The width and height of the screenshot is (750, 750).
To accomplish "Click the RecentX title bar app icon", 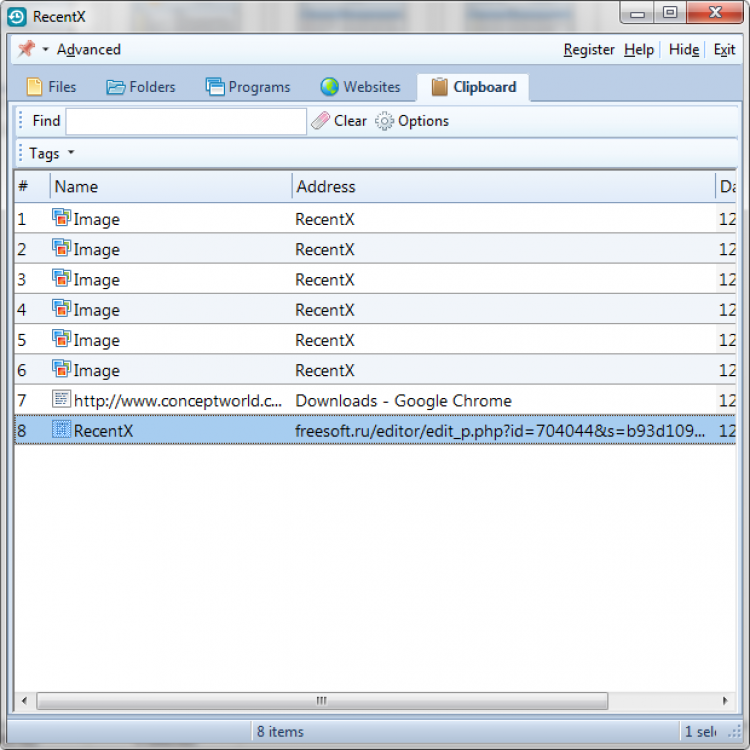I will [x=17, y=17].
